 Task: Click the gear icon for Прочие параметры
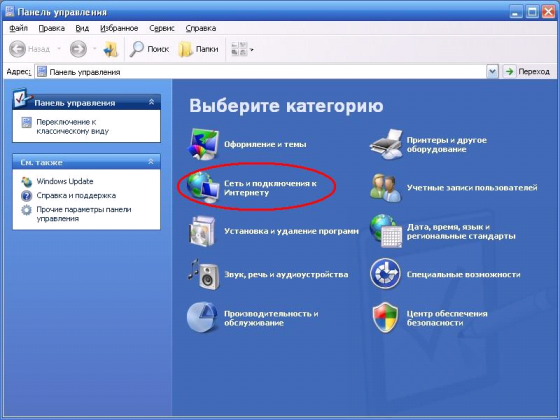pos(26,210)
